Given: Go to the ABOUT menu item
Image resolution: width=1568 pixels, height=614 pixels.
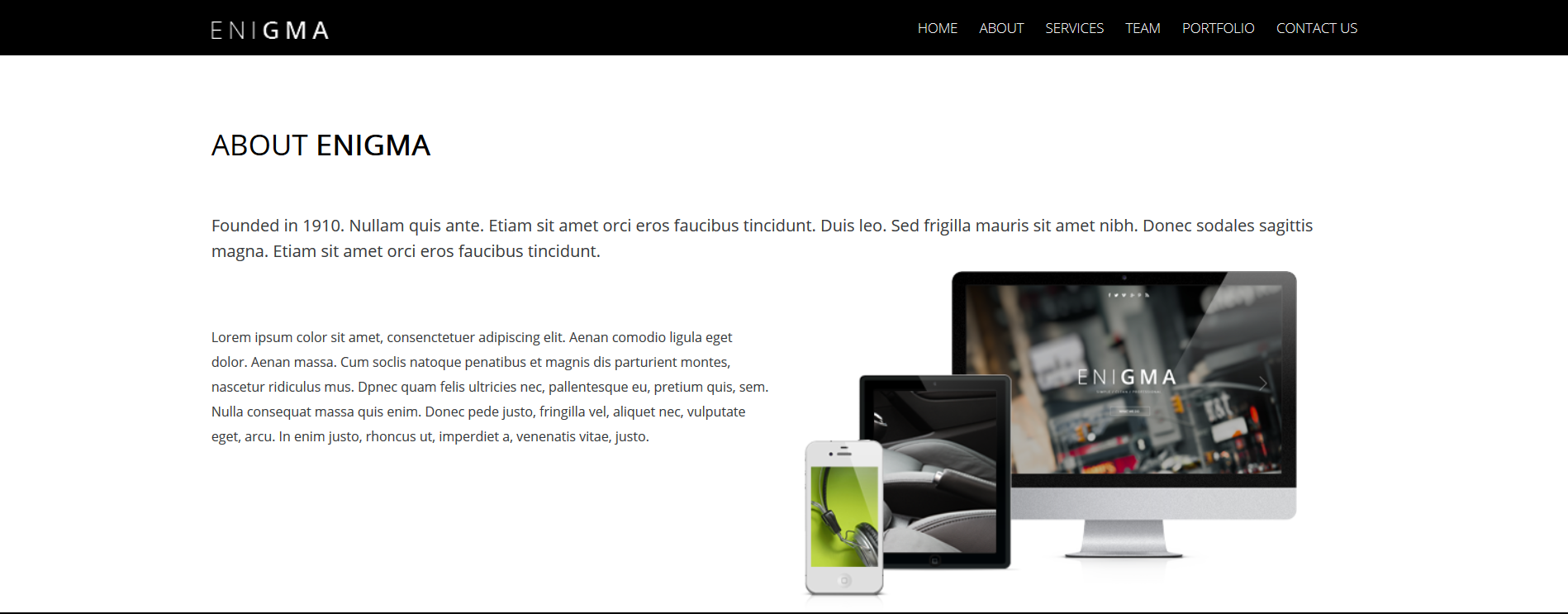Looking at the screenshot, I should pos(1001,28).
